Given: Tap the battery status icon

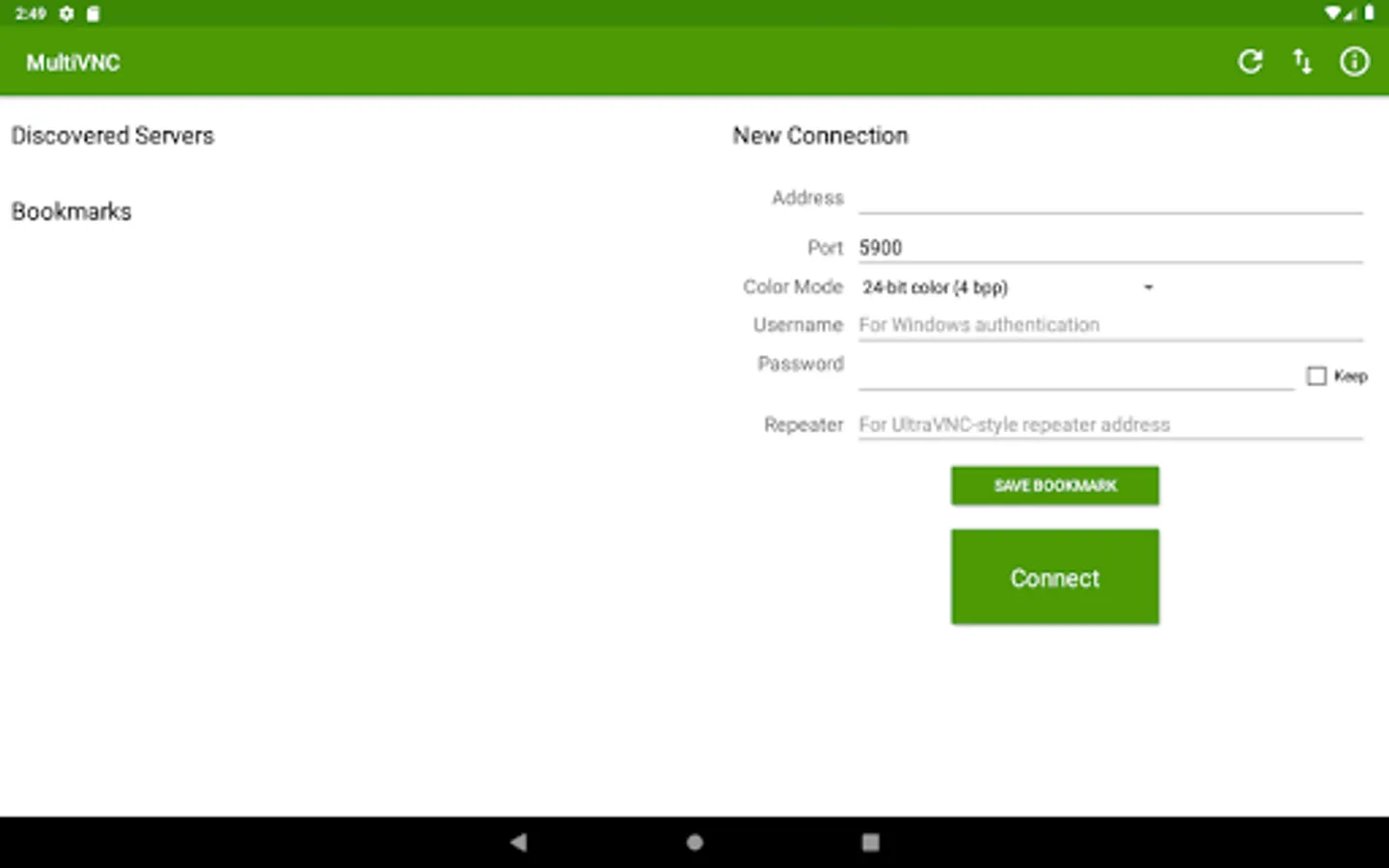Looking at the screenshot, I should pyautogui.click(x=1369, y=14).
